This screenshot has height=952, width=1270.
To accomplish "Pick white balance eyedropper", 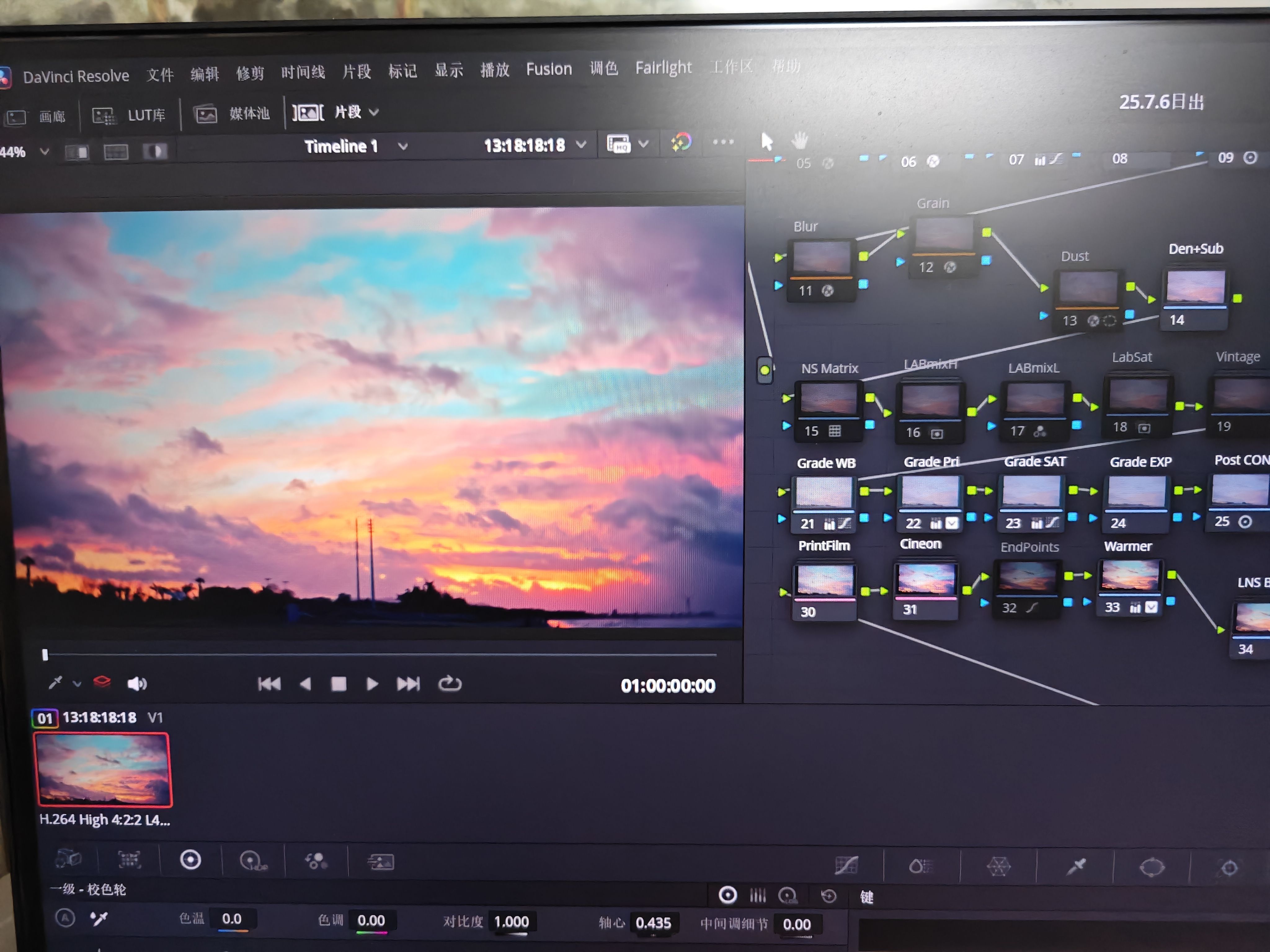I will tap(99, 918).
